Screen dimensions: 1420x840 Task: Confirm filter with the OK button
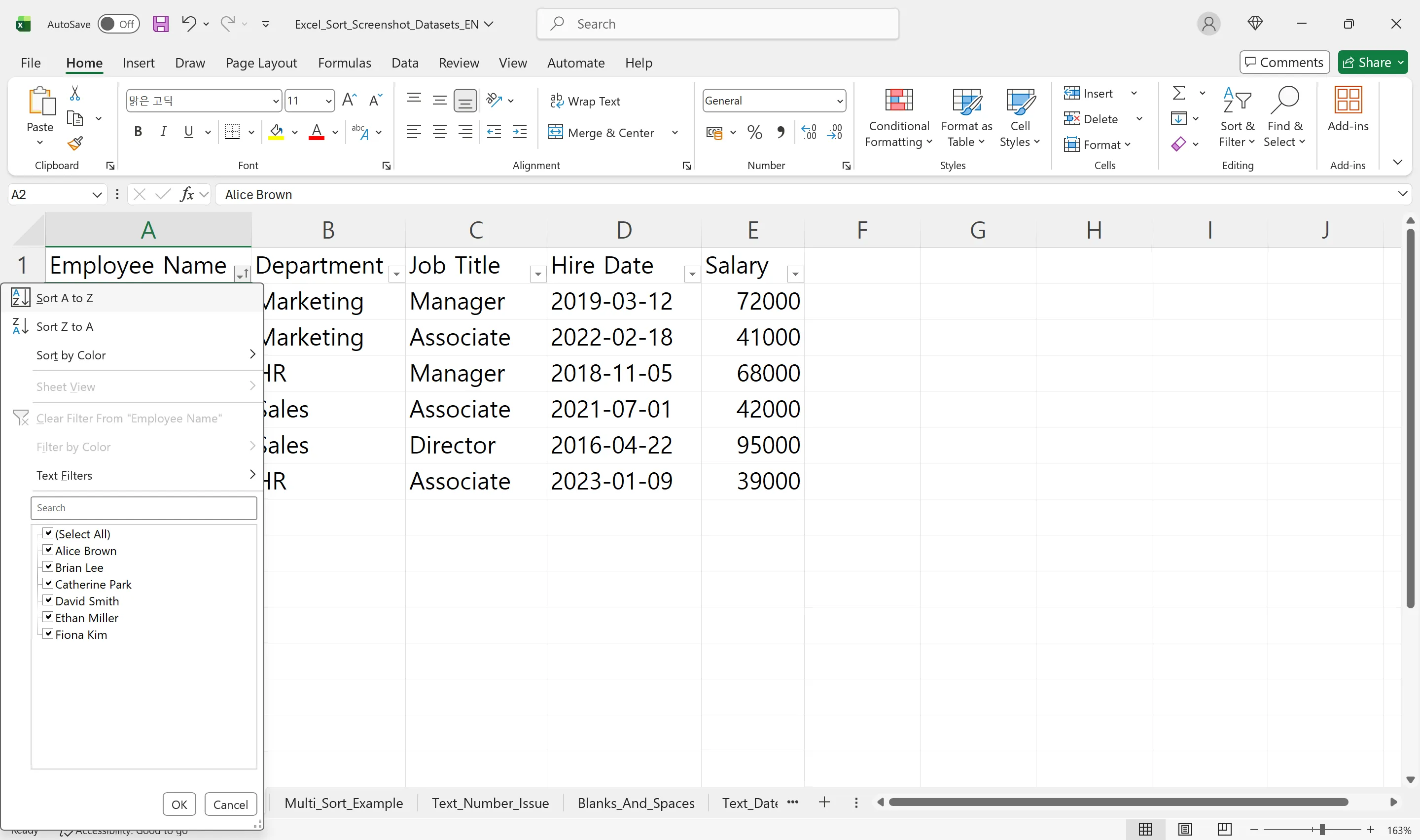[179, 804]
